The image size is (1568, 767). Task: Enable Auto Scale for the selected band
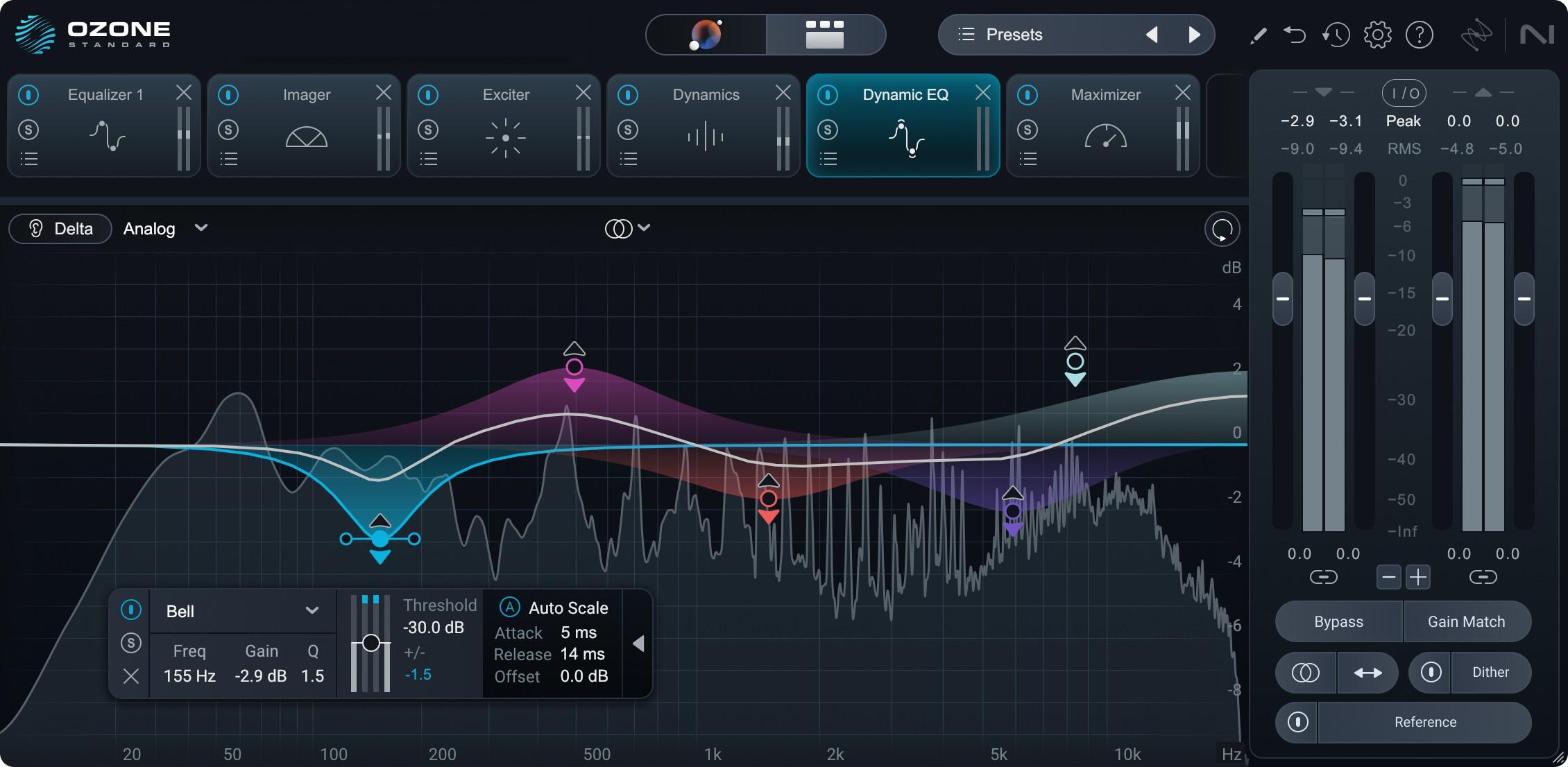pyautogui.click(x=509, y=607)
